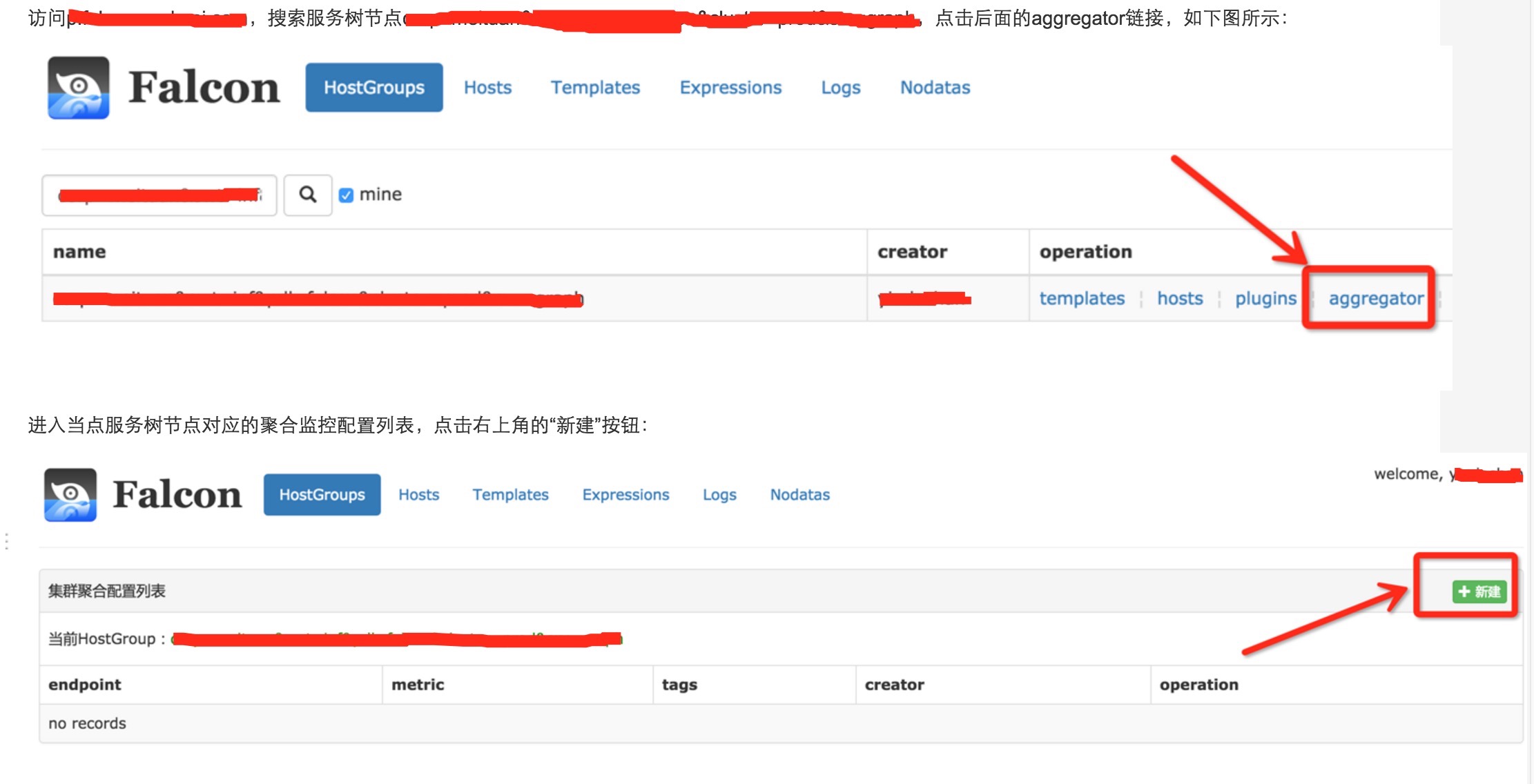Switch to upper Hosts tab

(x=487, y=88)
